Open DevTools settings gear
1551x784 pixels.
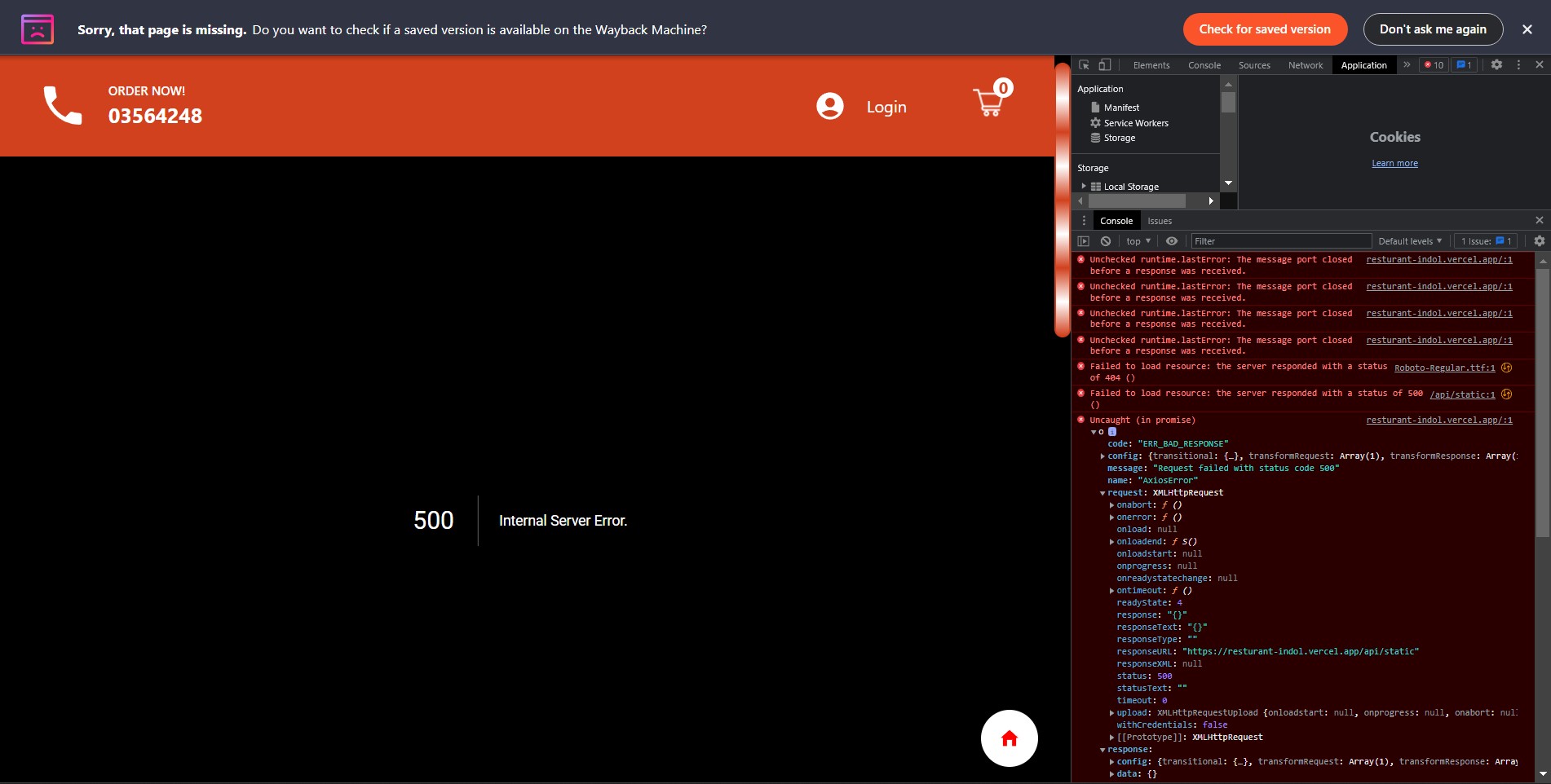click(x=1497, y=64)
